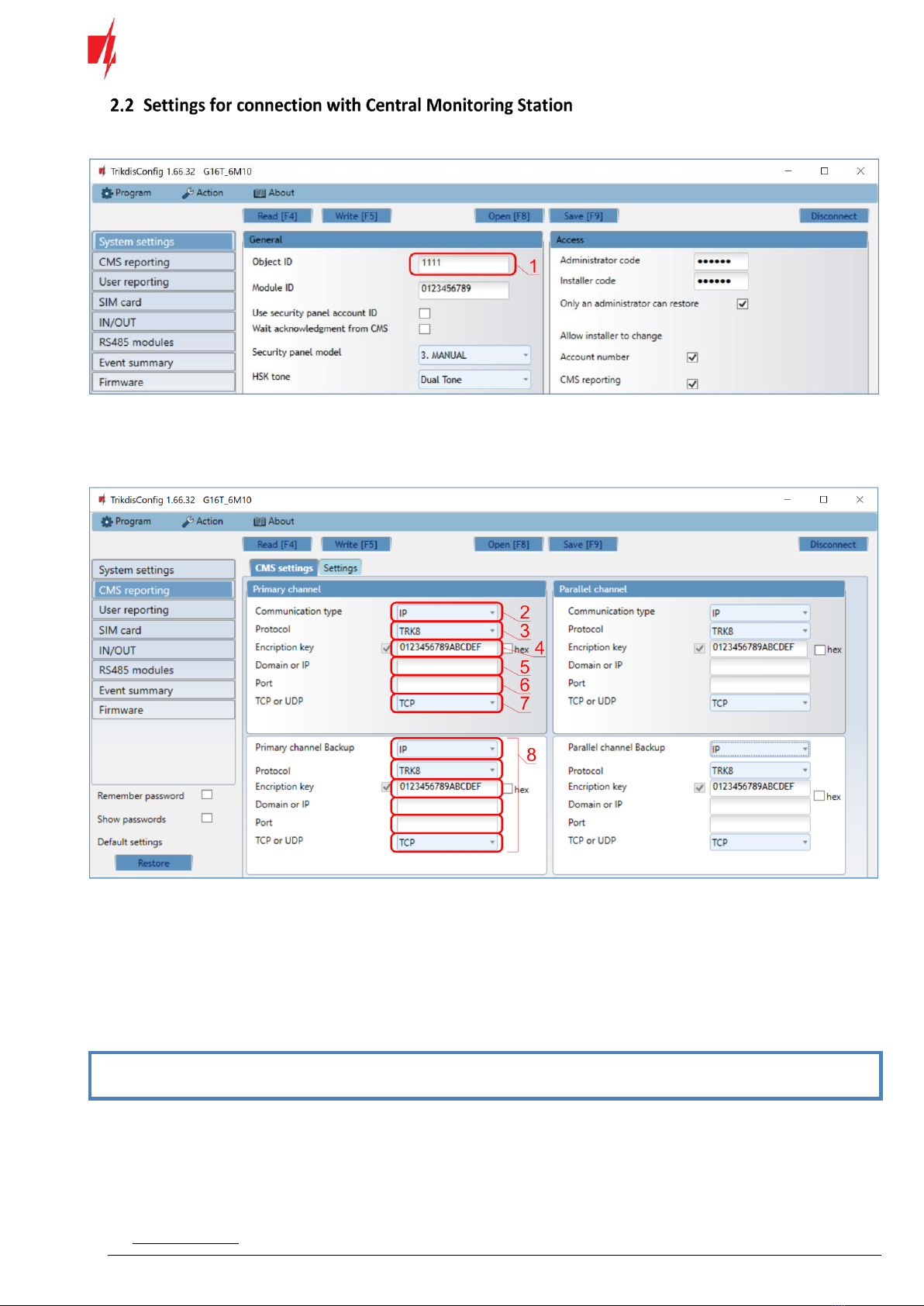Viewport: 924px width, 1306px height.
Task: Open RS485 modules in the upper window sidebar
Action: tap(164, 343)
